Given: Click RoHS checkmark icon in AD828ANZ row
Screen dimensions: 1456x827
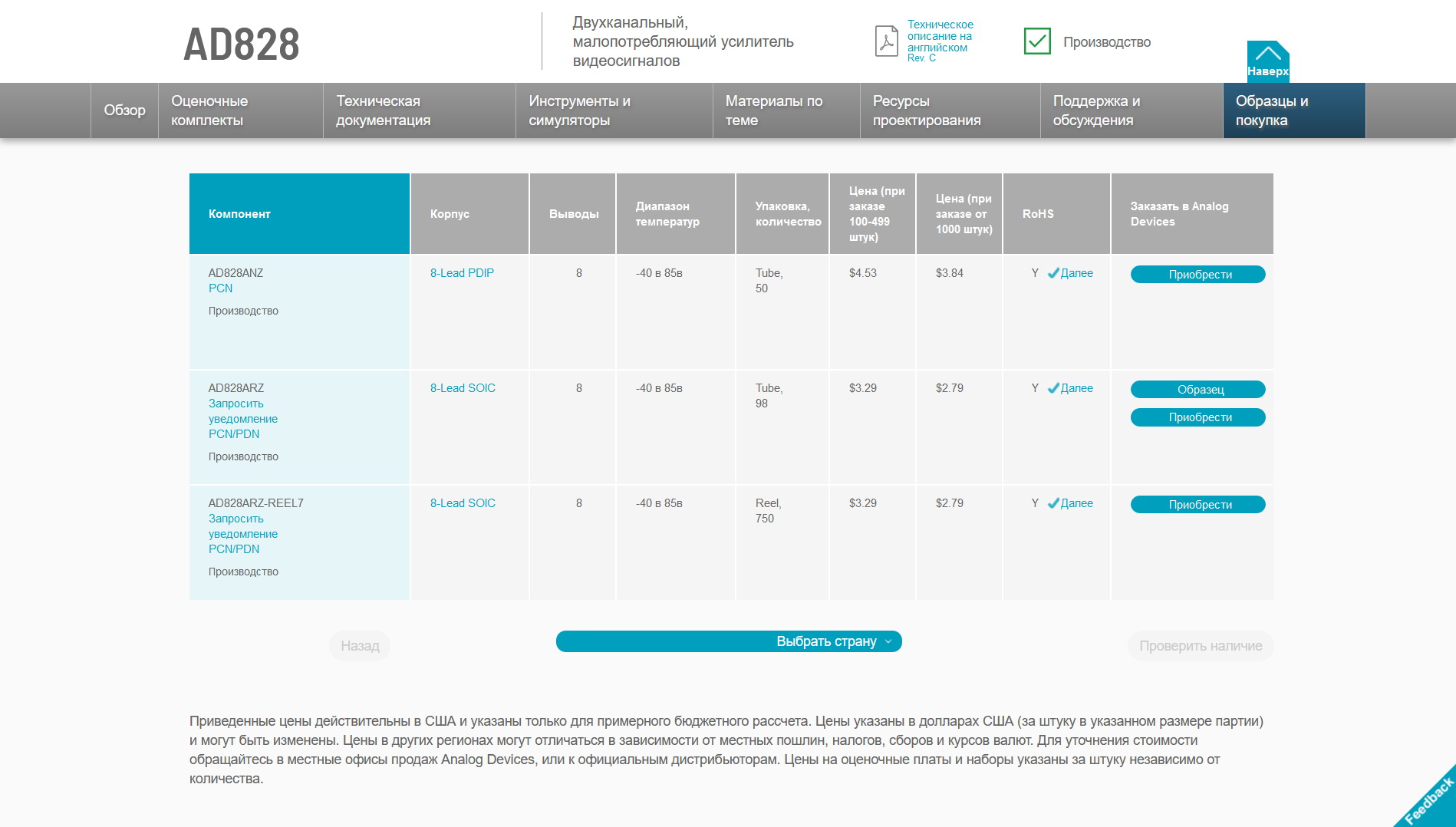Looking at the screenshot, I should coord(1053,273).
